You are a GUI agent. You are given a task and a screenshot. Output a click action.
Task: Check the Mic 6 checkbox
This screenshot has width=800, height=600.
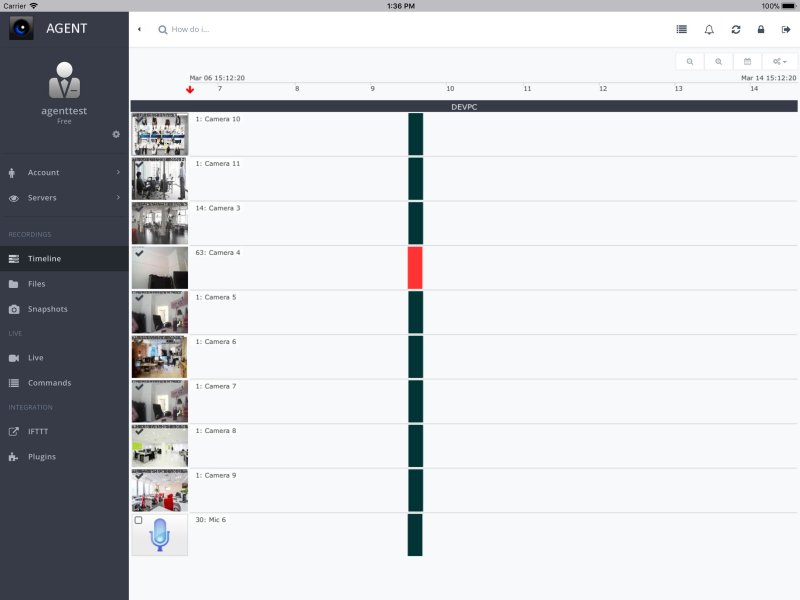(x=138, y=521)
